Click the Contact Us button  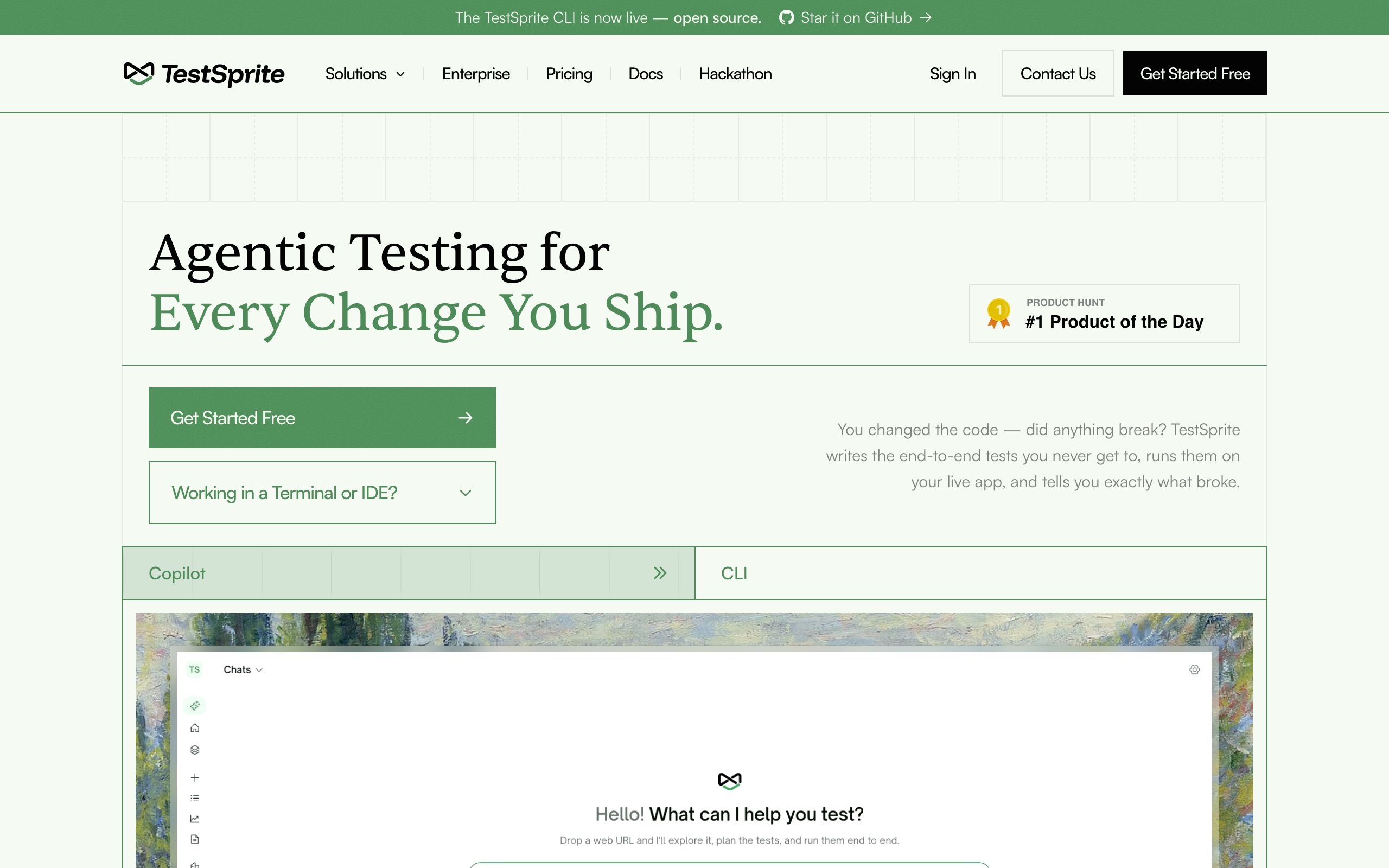(x=1058, y=73)
